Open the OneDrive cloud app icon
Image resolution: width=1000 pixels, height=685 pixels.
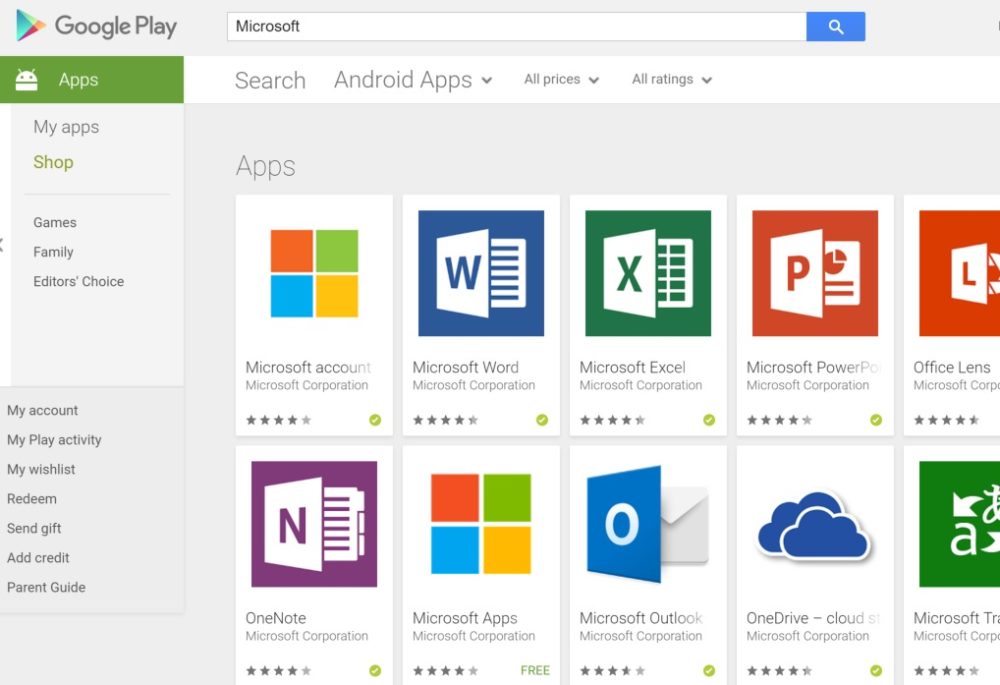(815, 524)
